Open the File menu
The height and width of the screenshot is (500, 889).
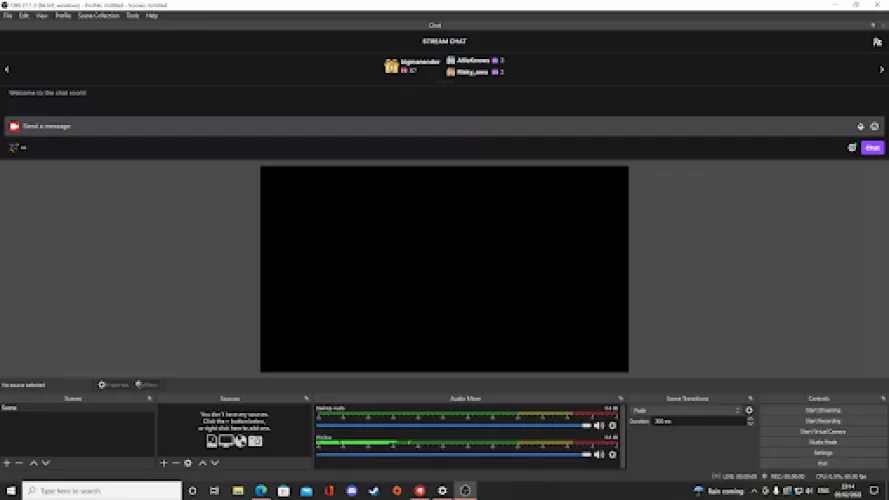[7, 16]
